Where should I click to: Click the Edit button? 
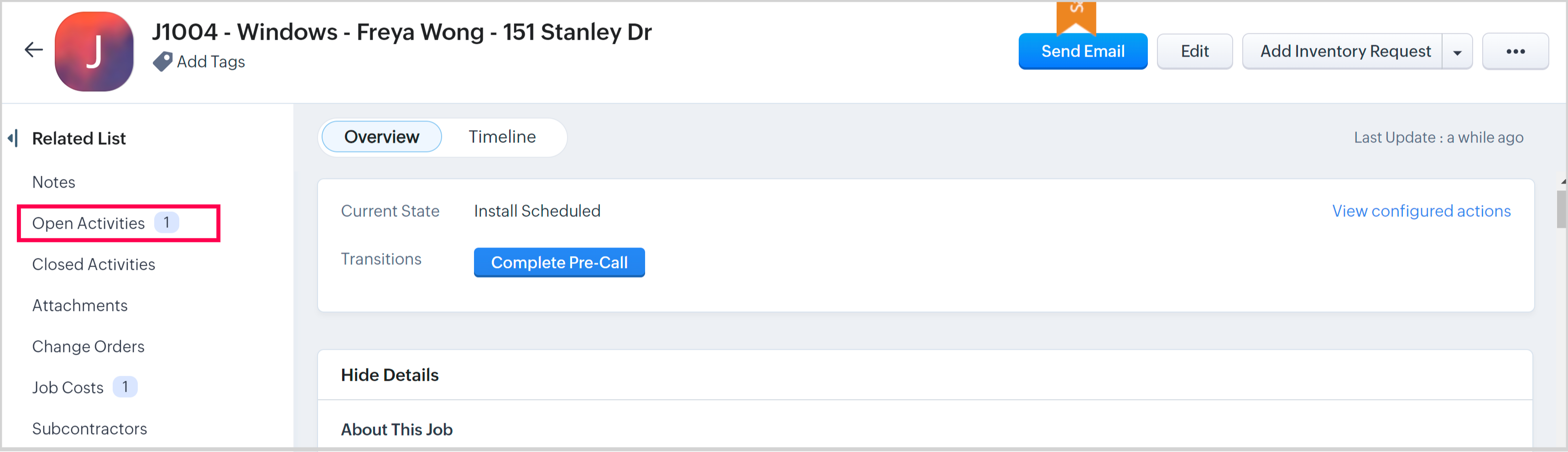click(x=1194, y=52)
